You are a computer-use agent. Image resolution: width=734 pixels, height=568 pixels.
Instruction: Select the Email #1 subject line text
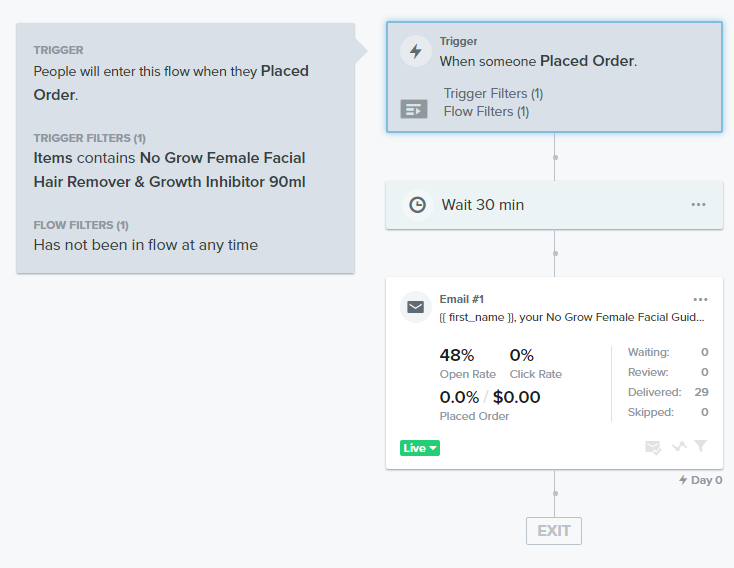(572, 317)
